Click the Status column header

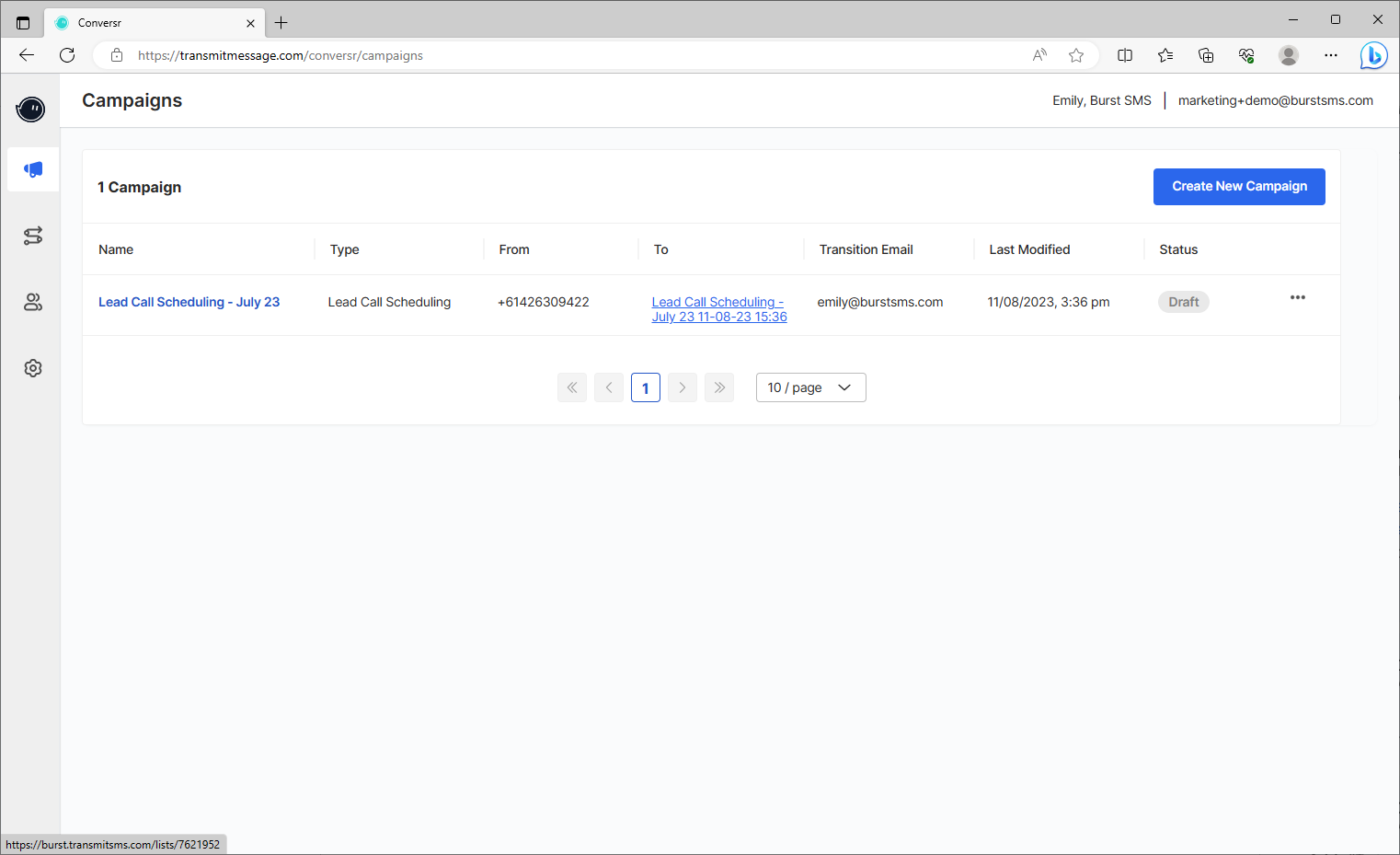tap(1178, 249)
